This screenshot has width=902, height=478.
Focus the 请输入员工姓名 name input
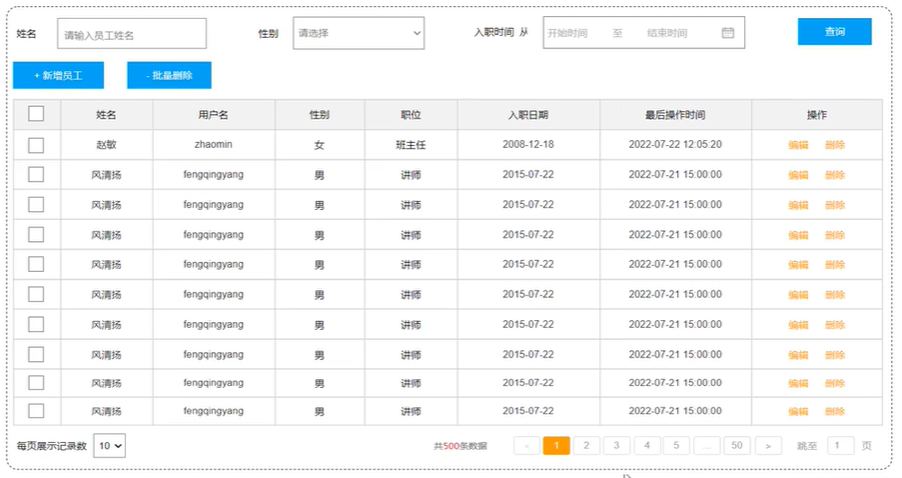132,33
